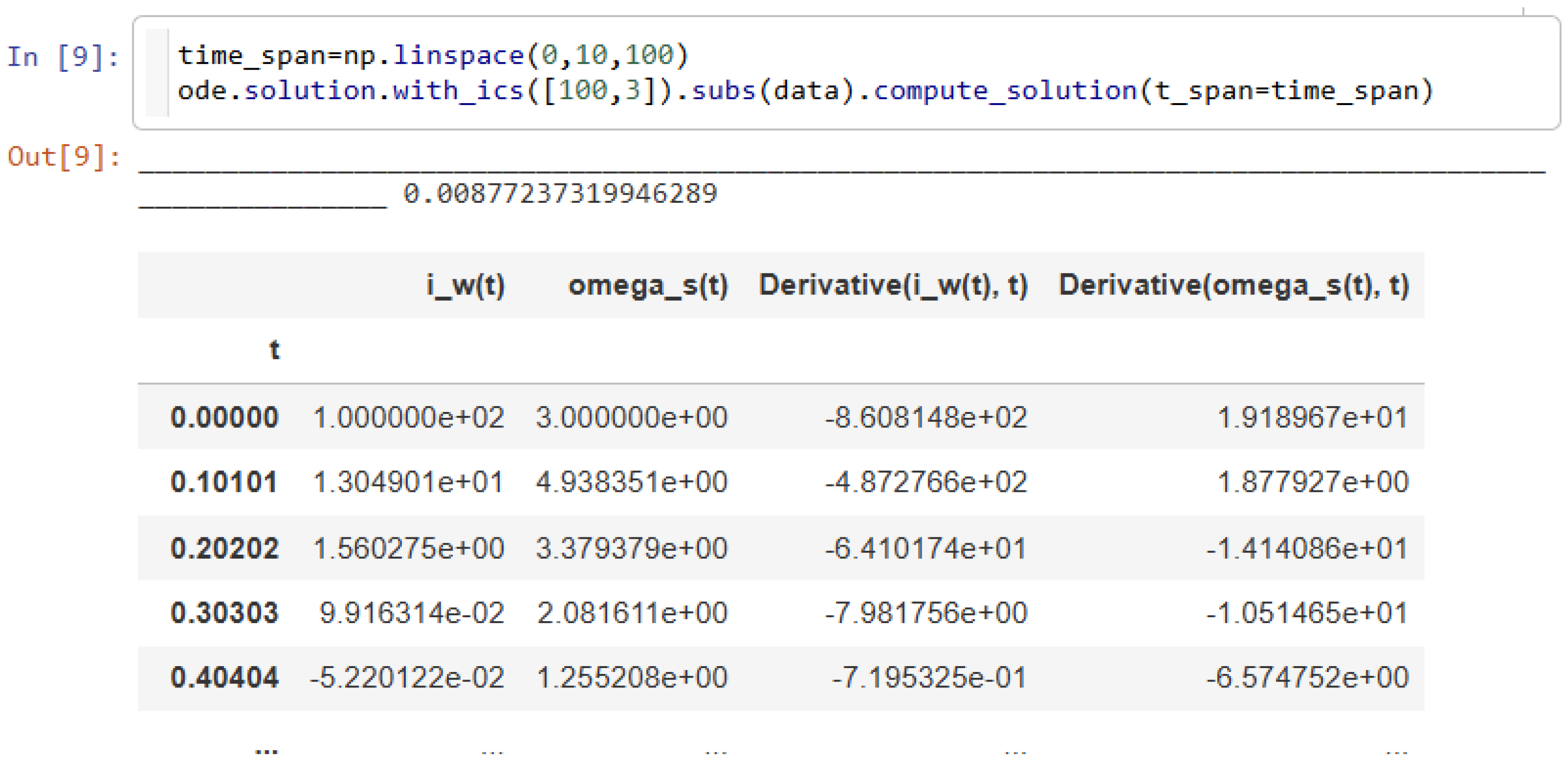
Task: Click the Derivative(omega_s(t), t) column header
Action: click(x=1233, y=285)
